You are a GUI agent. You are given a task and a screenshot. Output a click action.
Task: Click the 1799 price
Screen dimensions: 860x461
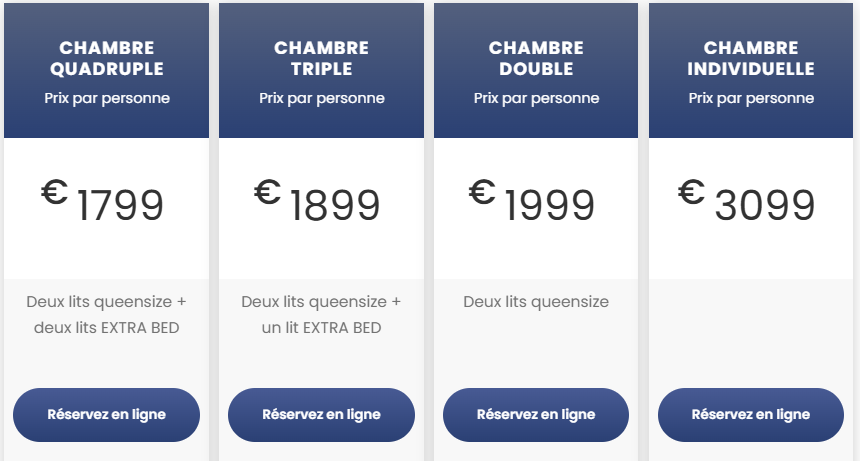tap(120, 206)
